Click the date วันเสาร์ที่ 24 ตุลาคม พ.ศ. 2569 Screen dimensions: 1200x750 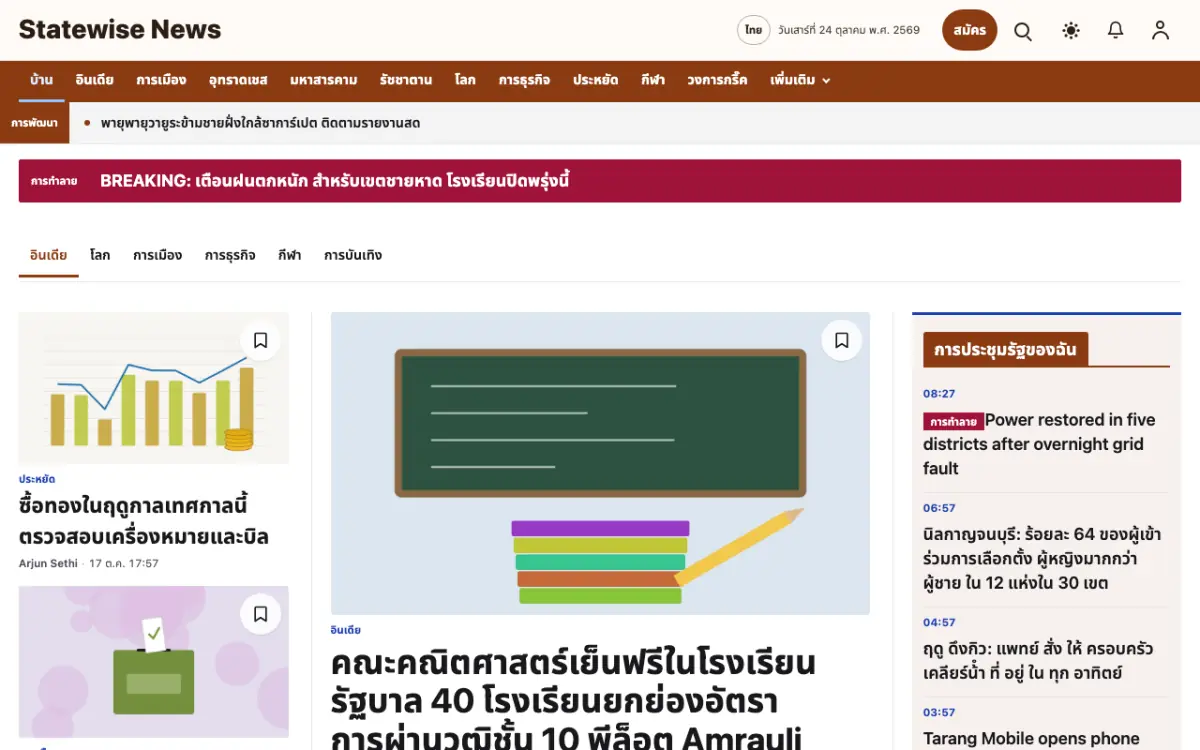tap(849, 30)
